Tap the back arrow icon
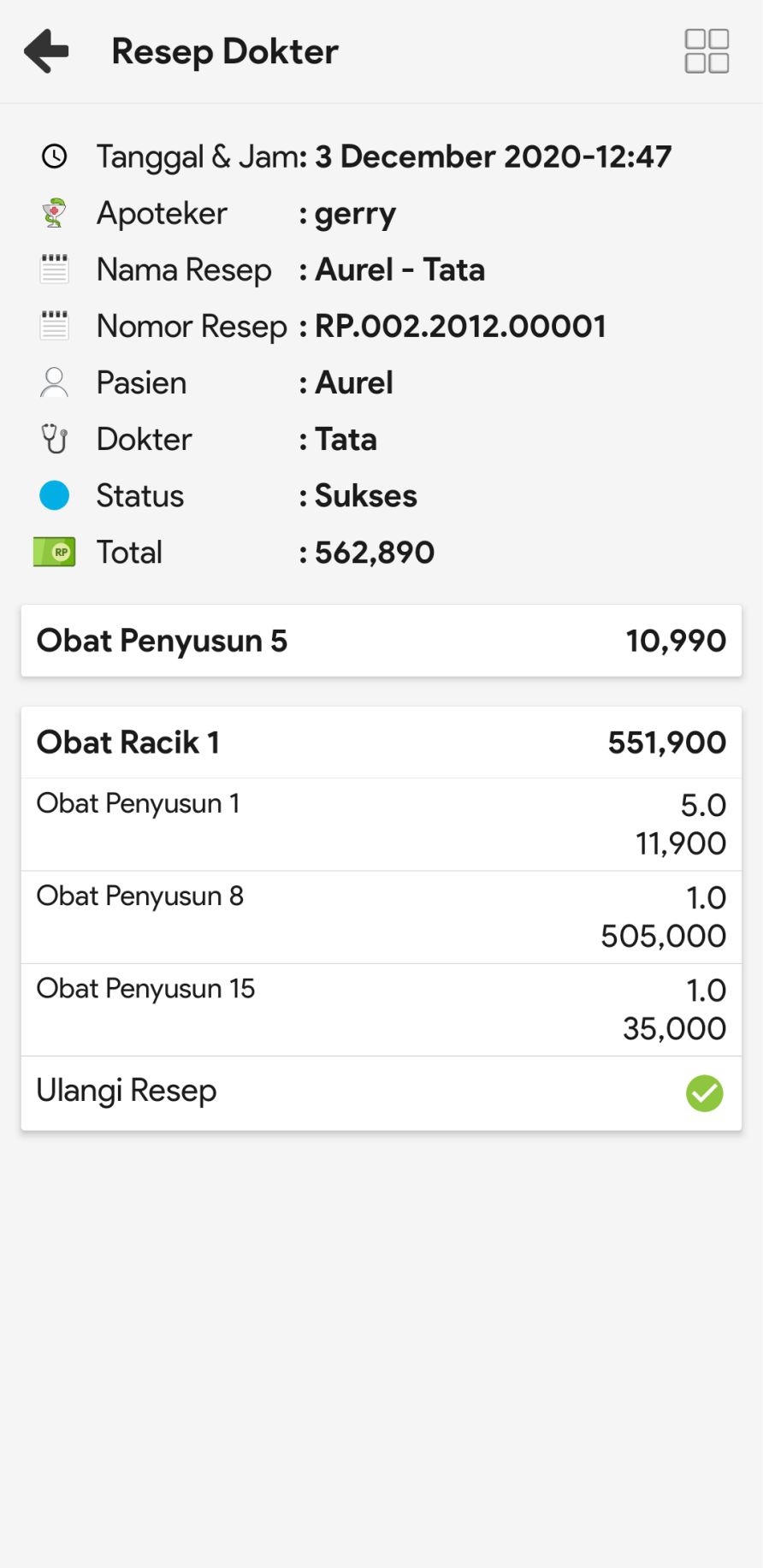This screenshot has height=1568, width=763. (46, 51)
